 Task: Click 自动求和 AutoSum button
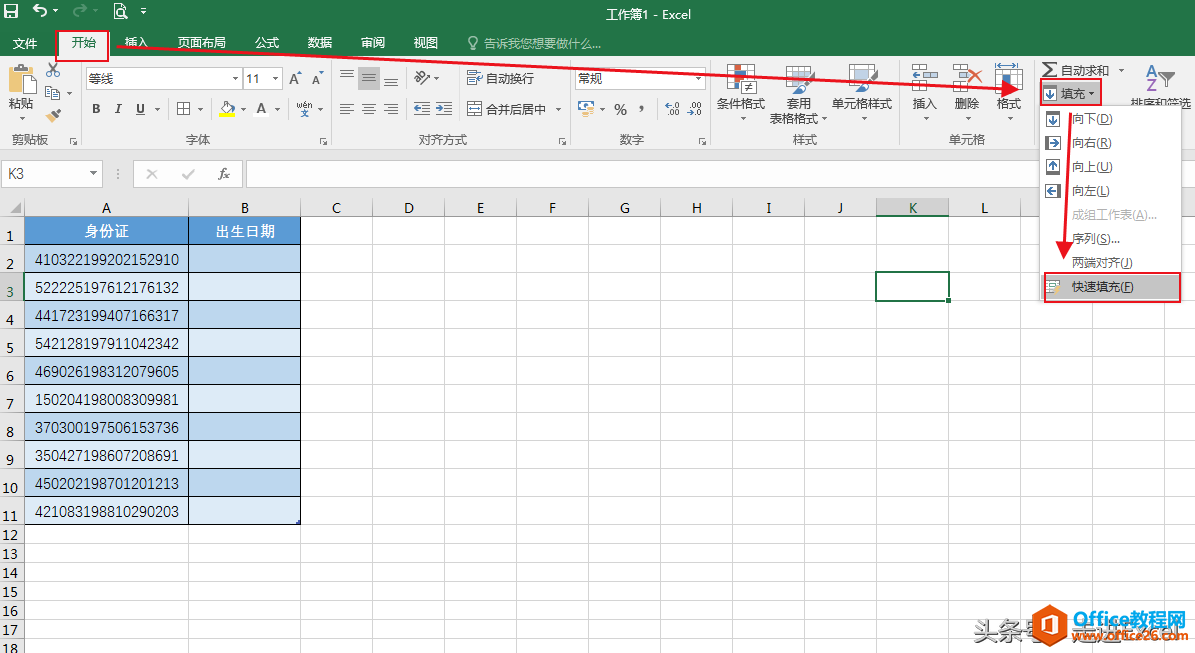[x=1075, y=70]
